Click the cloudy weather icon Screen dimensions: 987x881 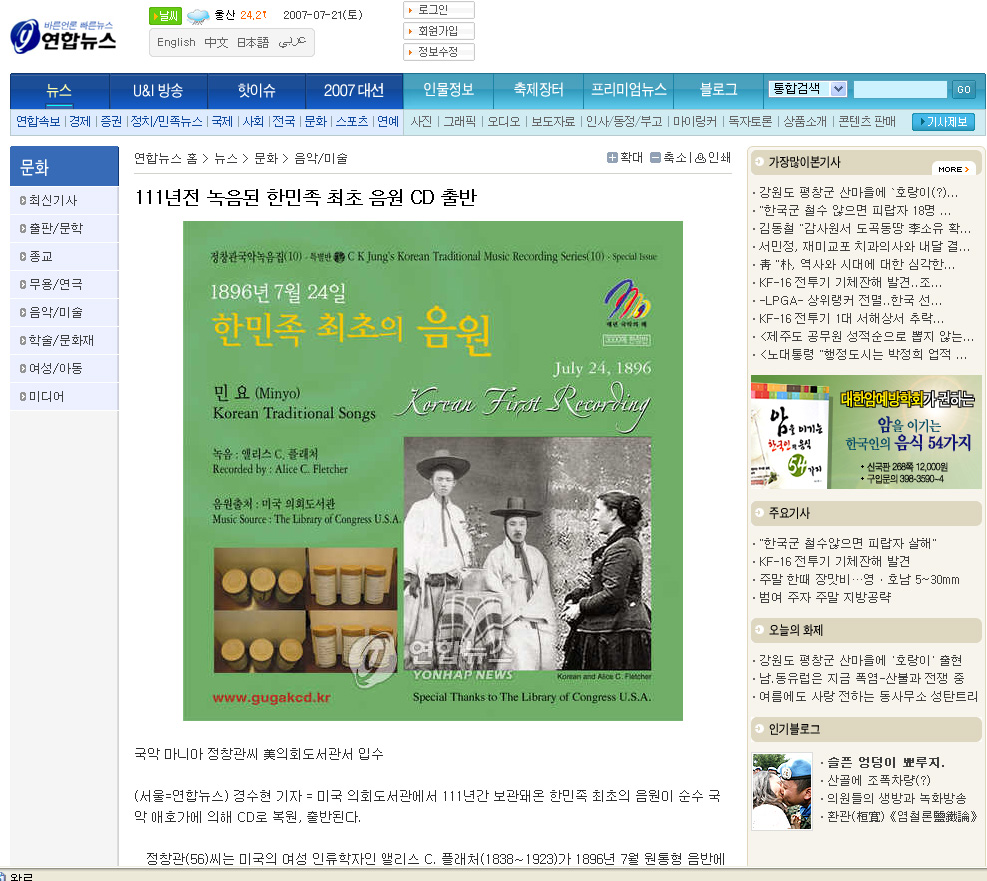[198, 16]
